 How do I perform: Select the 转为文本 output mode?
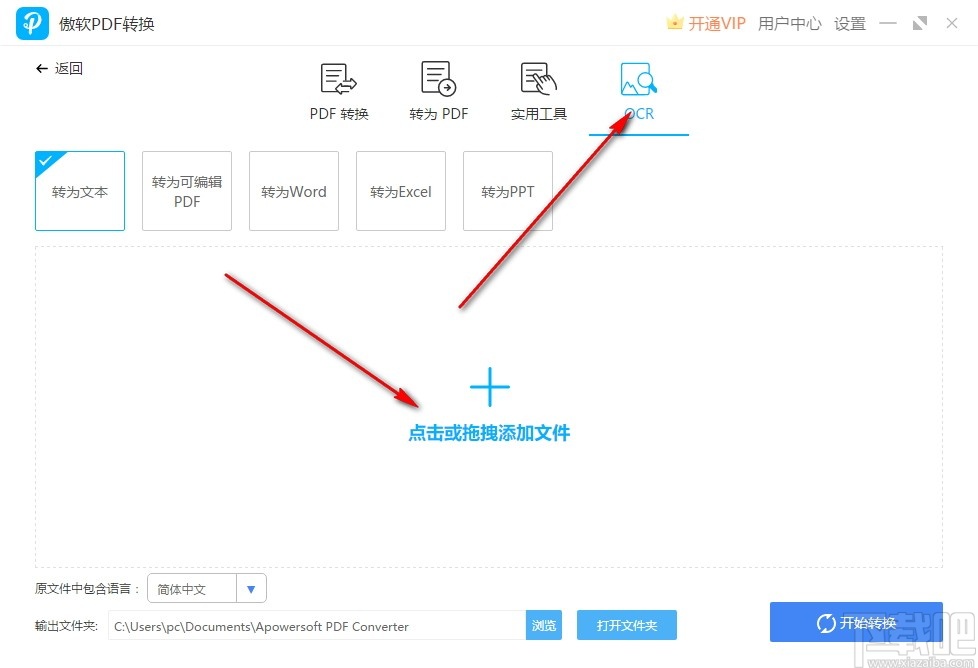[x=79, y=190]
